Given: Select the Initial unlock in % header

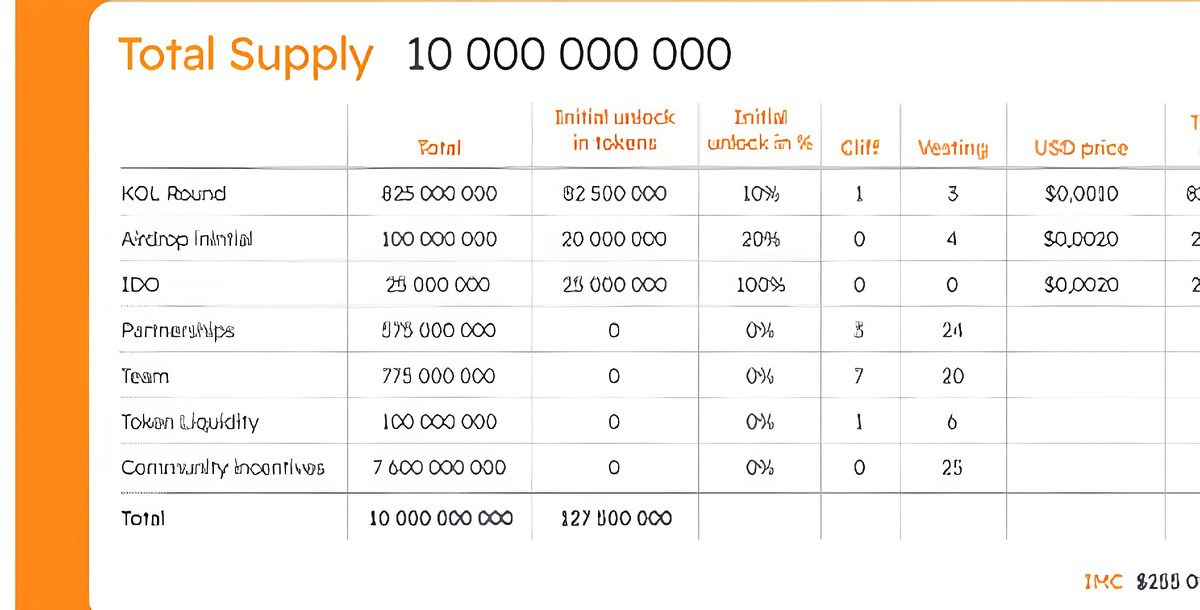Looking at the screenshot, I should 760,130.
